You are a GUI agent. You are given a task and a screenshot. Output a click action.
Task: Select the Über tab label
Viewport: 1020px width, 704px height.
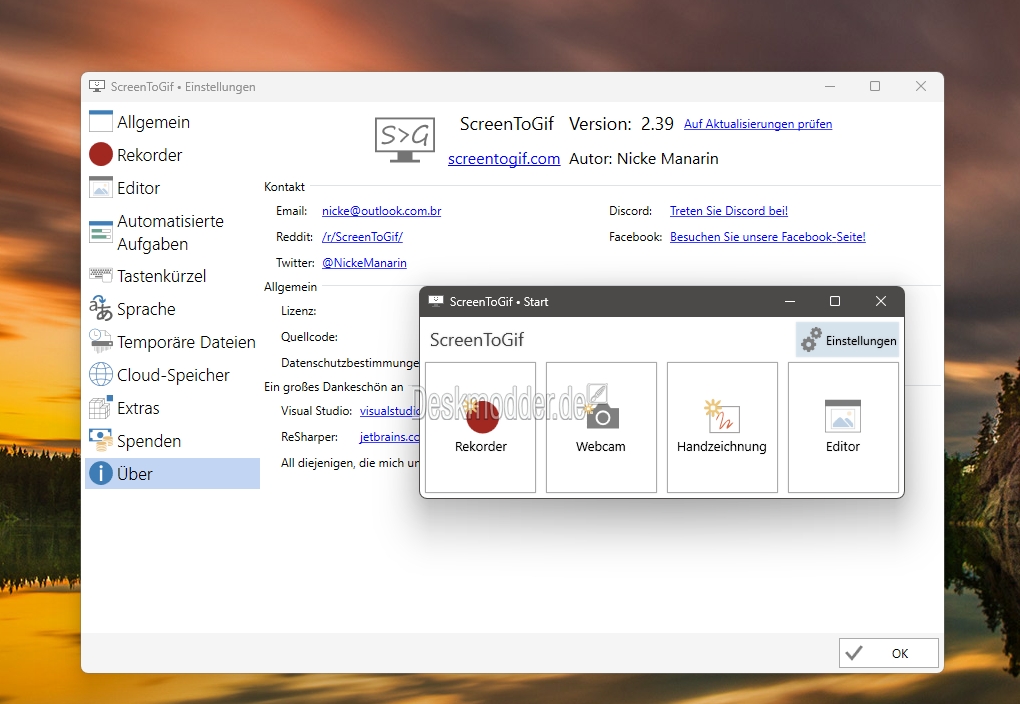click(135, 474)
